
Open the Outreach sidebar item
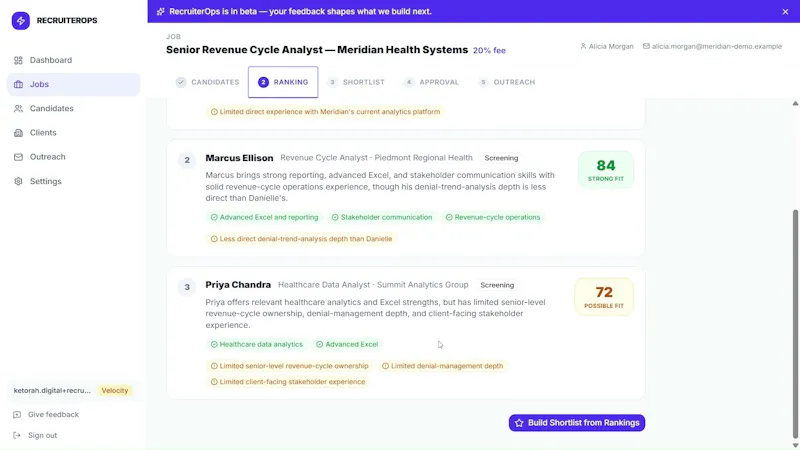pyautogui.click(x=73, y=157)
